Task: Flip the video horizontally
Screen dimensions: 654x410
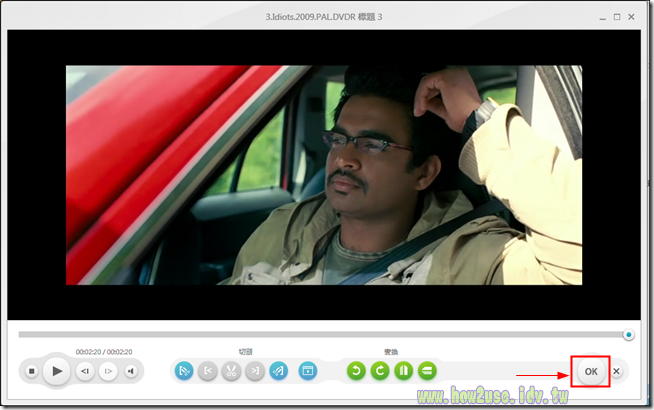Action: pyautogui.click(x=403, y=371)
